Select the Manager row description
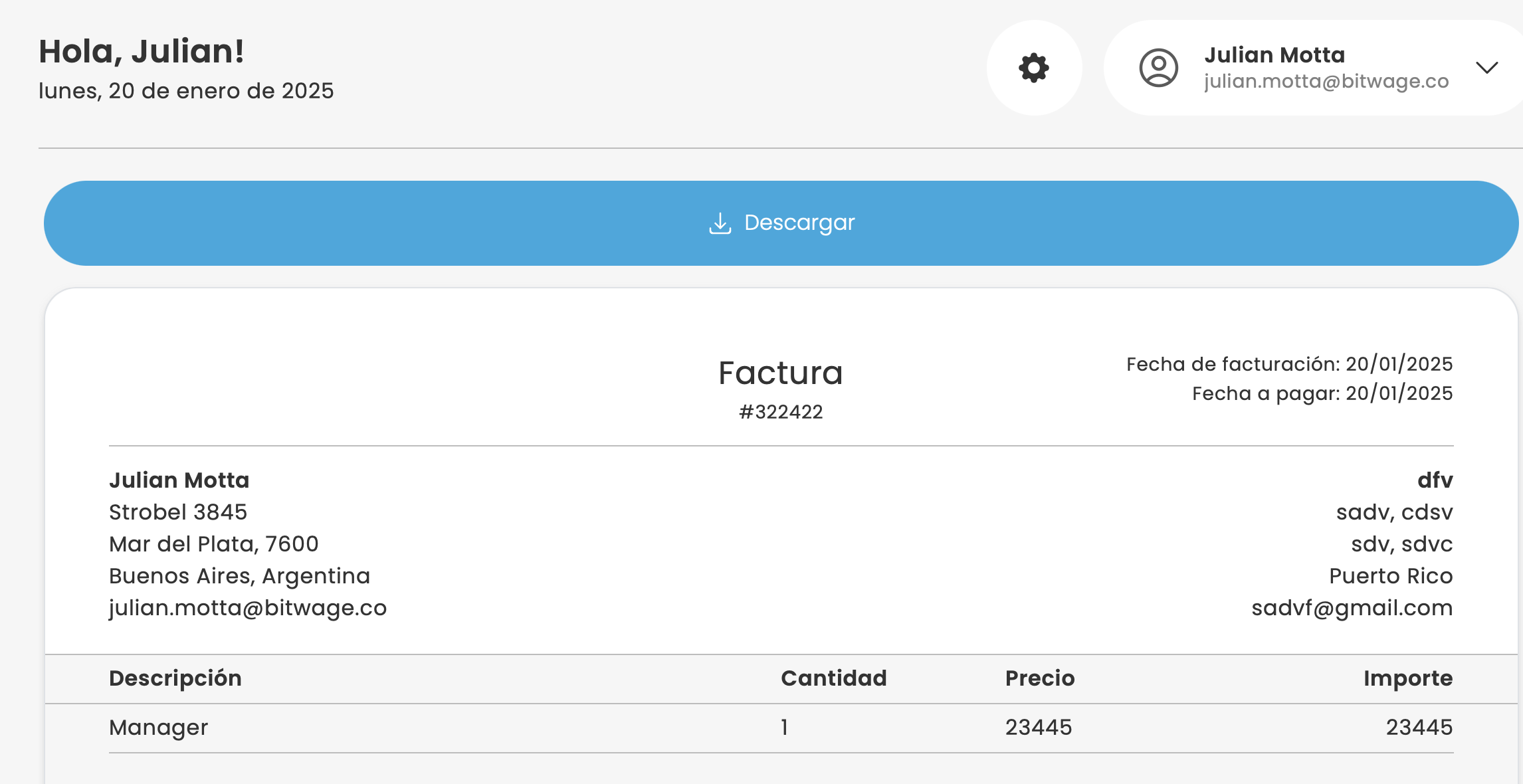 pyautogui.click(x=158, y=728)
